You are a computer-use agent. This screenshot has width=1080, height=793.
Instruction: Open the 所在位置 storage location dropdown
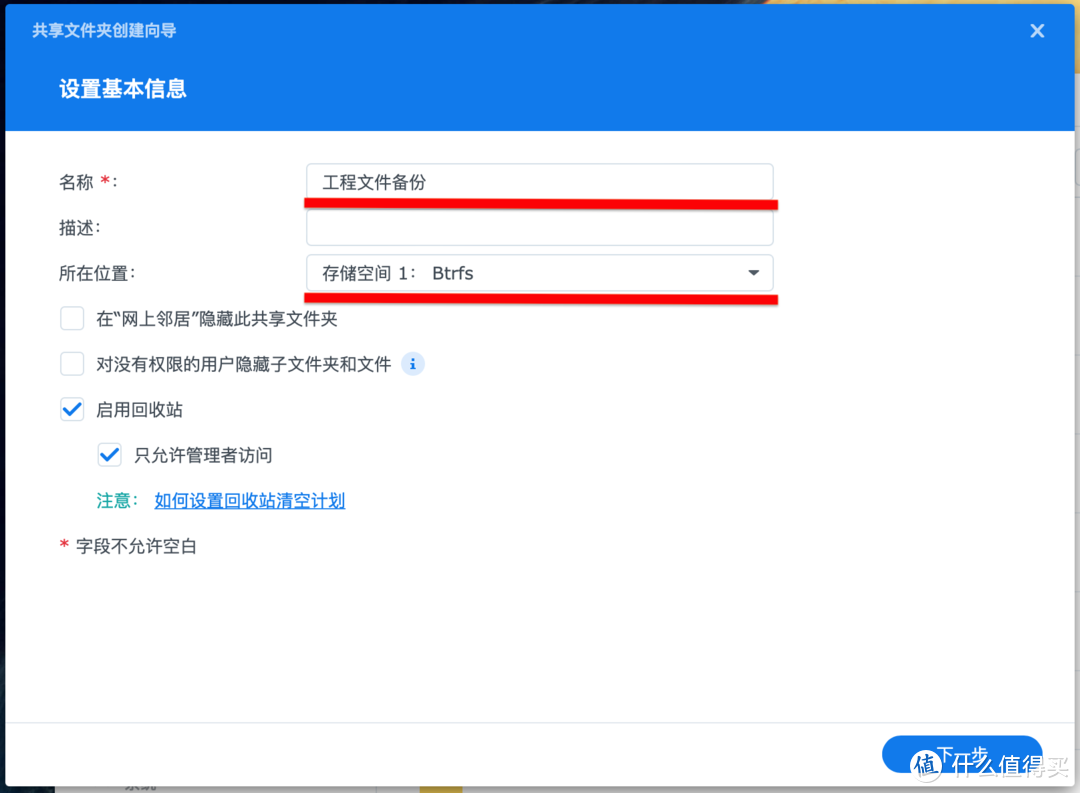(x=540, y=272)
